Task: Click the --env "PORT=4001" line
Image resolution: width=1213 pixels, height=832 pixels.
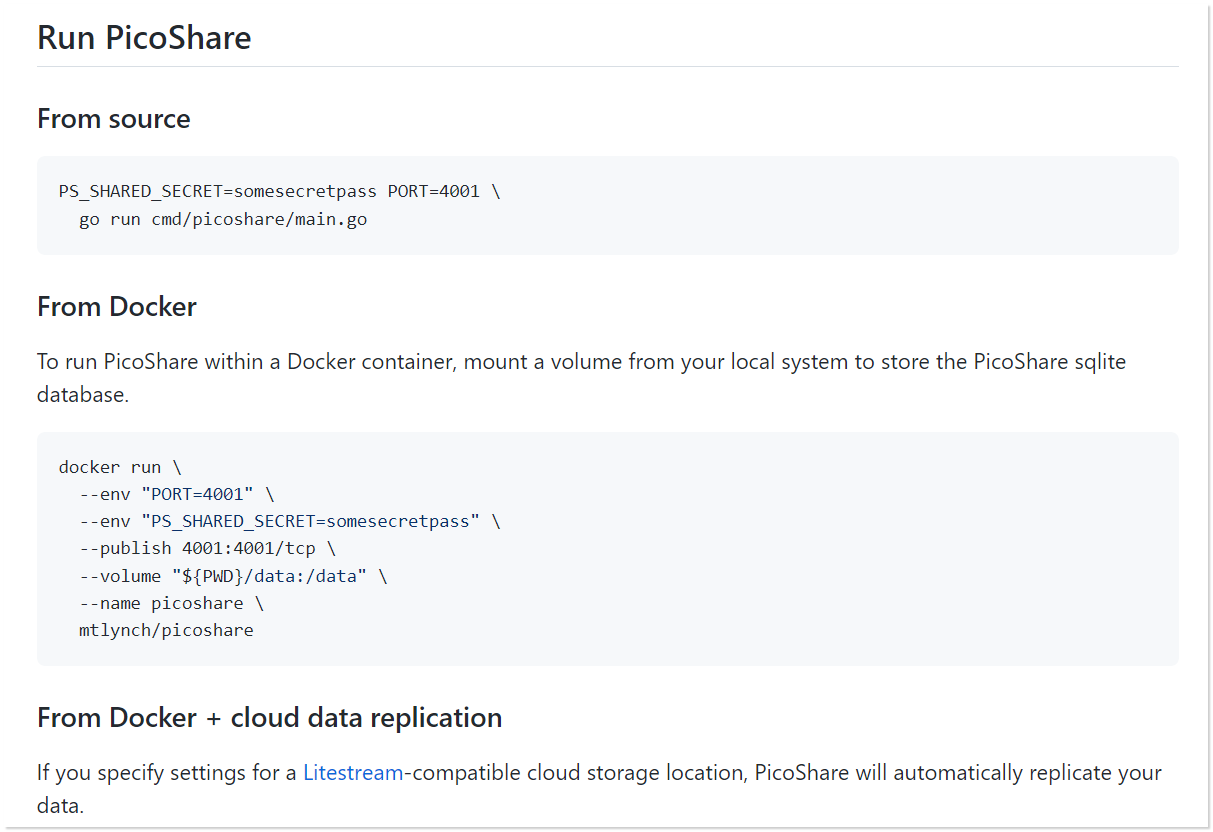Action: coord(176,494)
